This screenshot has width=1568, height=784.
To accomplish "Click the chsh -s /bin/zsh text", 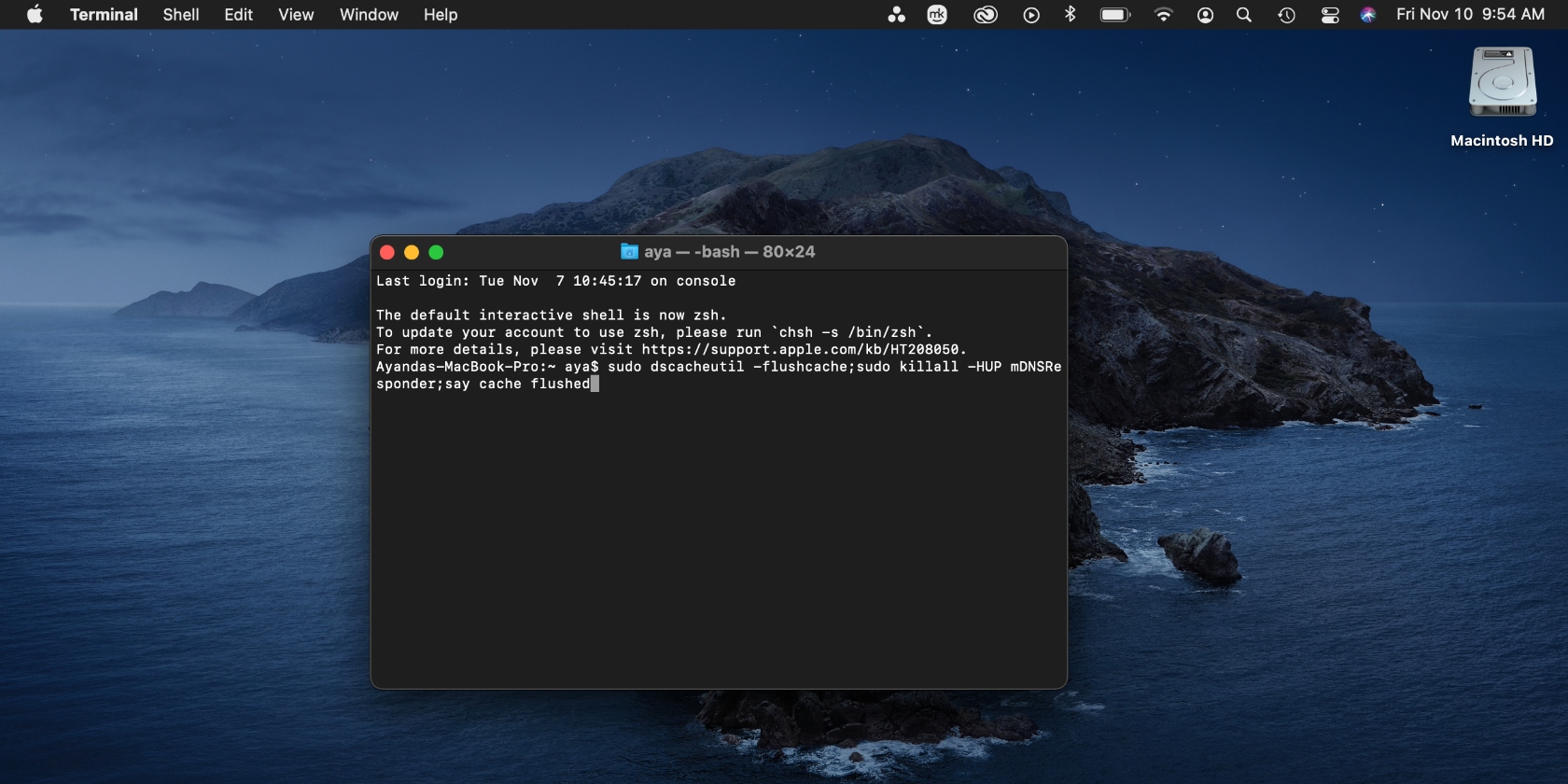I will (x=847, y=332).
